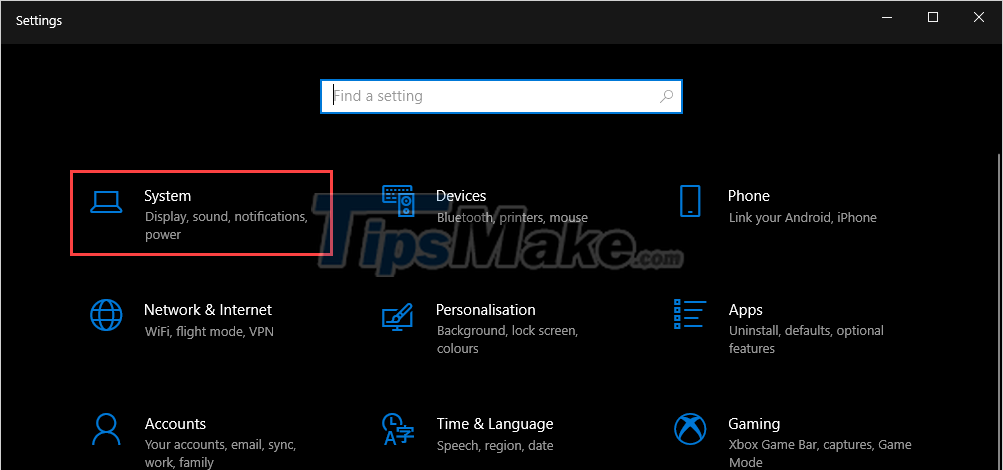Open the Gaming category heading
Viewport: 1003px width, 470px height.
(x=754, y=424)
